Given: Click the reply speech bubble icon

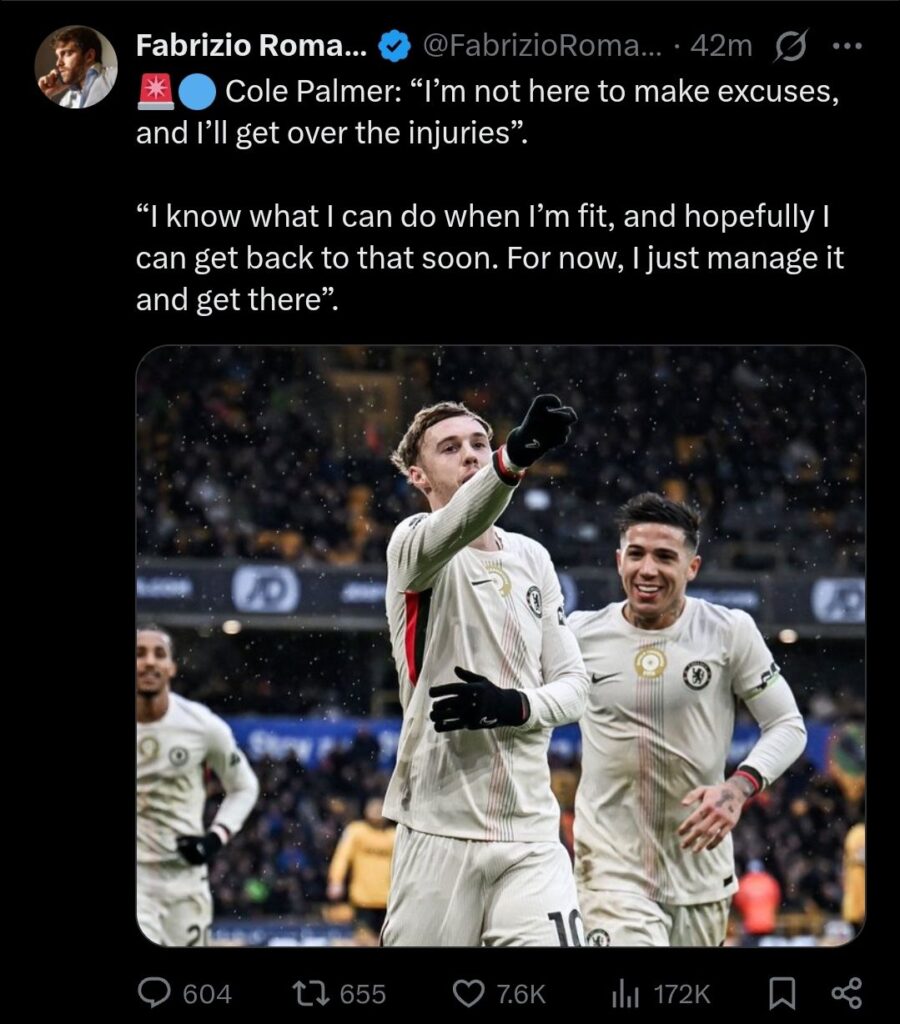Looking at the screenshot, I should pos(153,992).
